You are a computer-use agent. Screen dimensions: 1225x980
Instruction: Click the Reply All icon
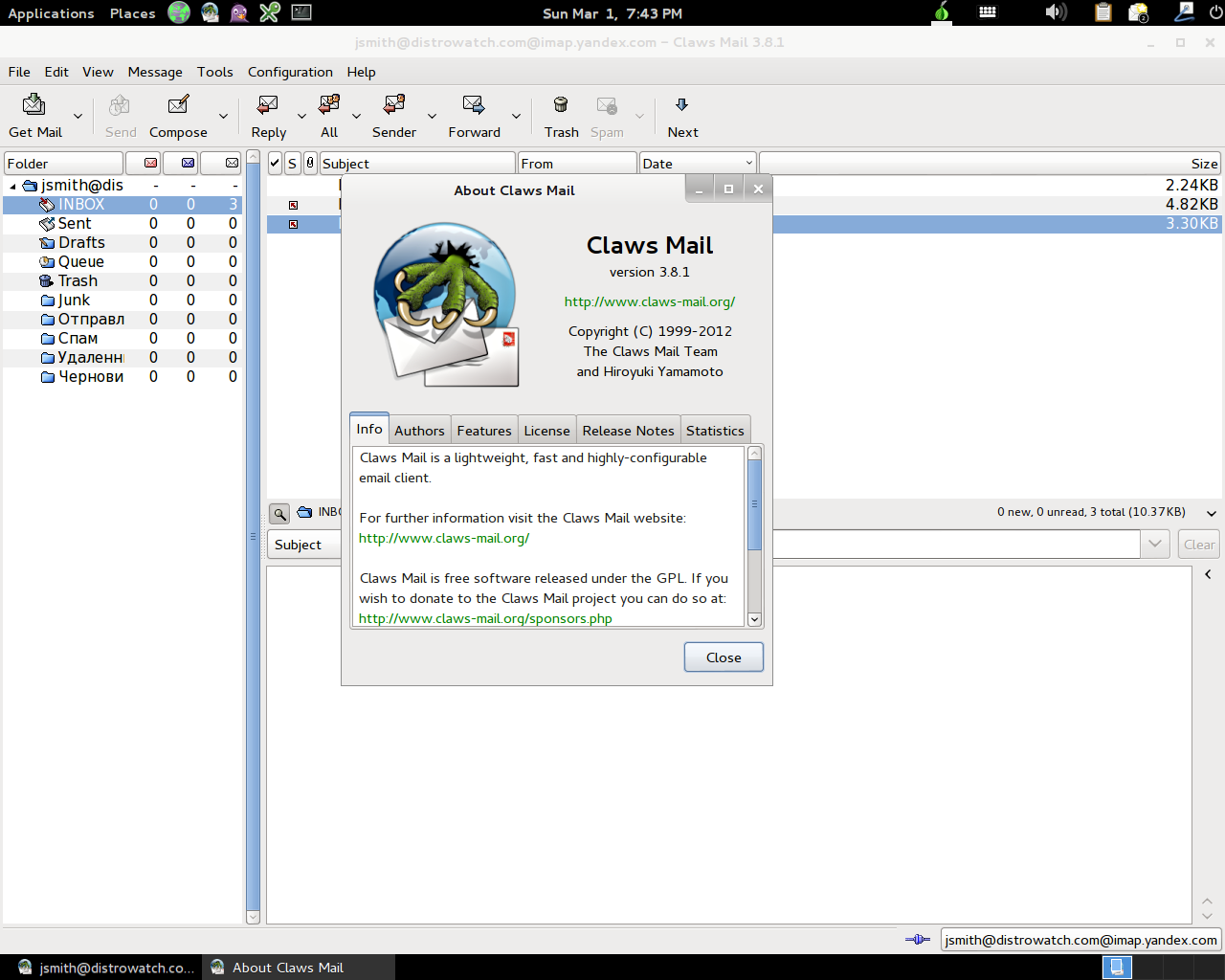click(329, 103)
